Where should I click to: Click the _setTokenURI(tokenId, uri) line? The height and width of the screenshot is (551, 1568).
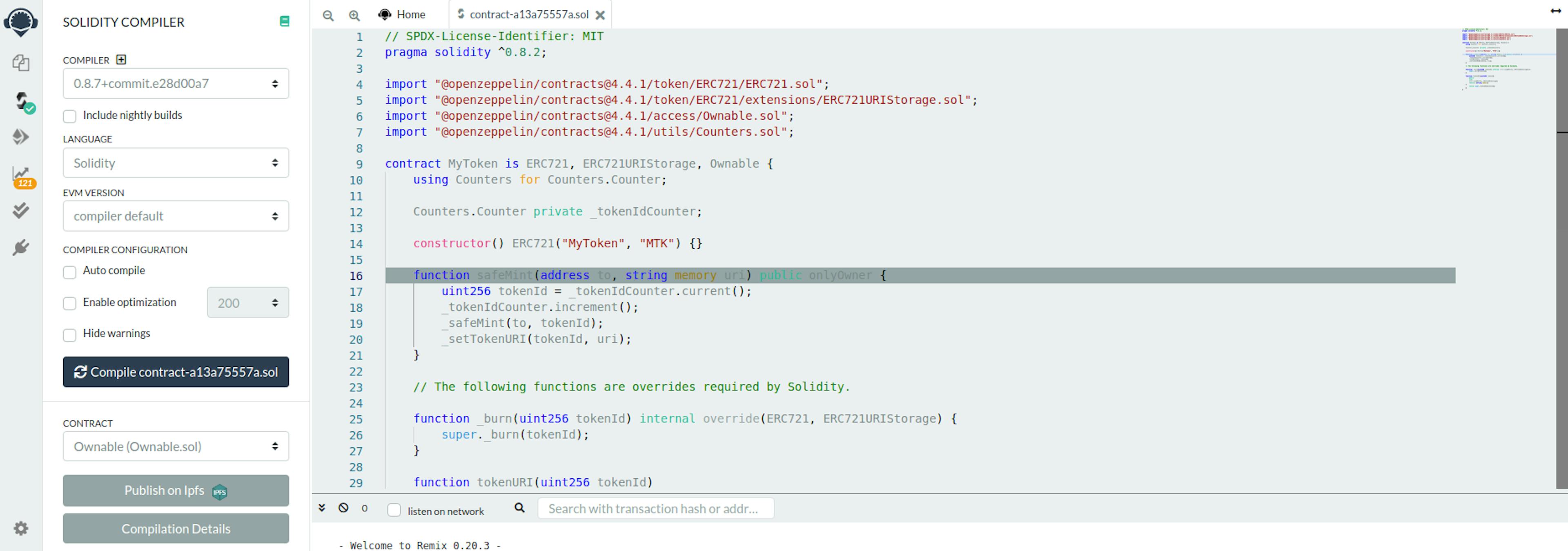point(536,339)
